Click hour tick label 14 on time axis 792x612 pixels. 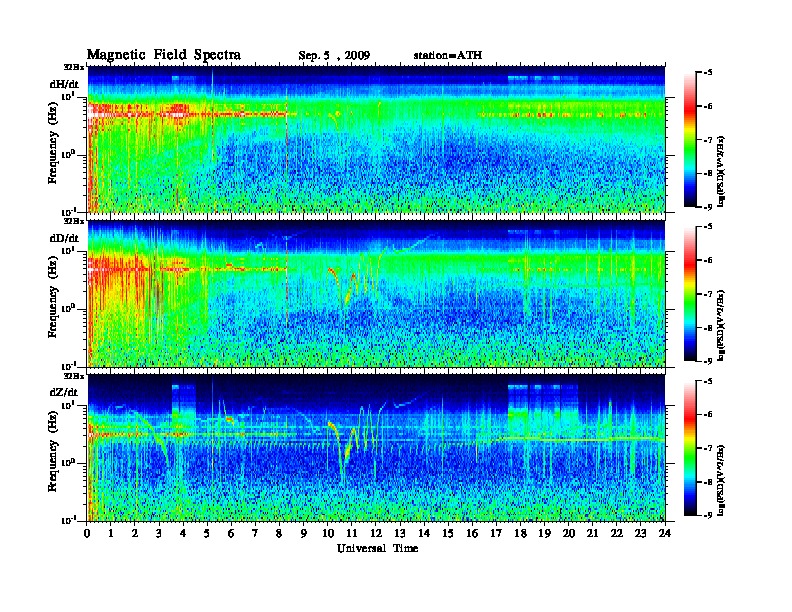click(424, 533)
